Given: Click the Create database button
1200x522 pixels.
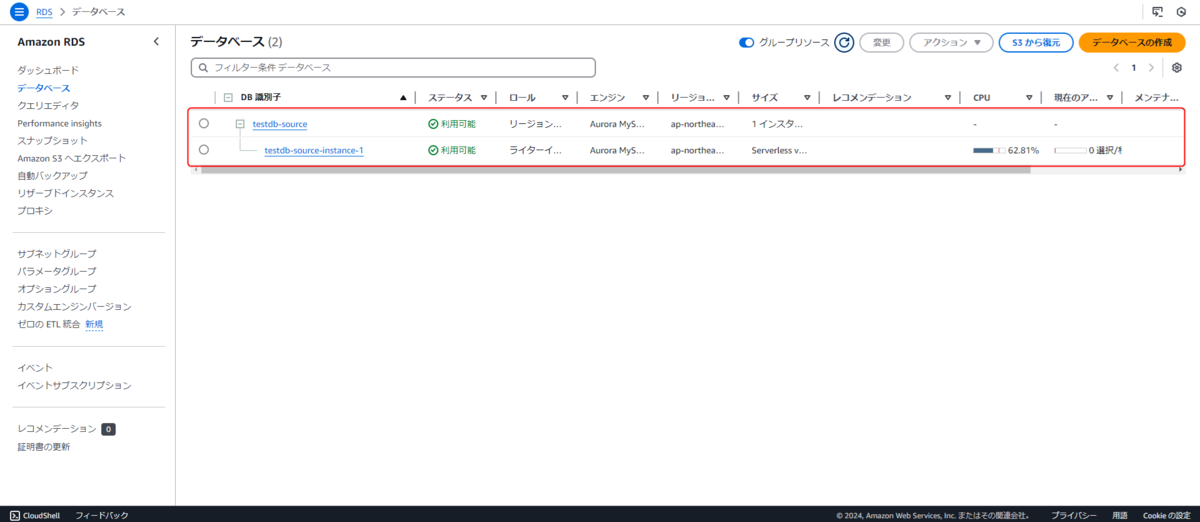Looking at the screenshot, I should click(1131, 42).
